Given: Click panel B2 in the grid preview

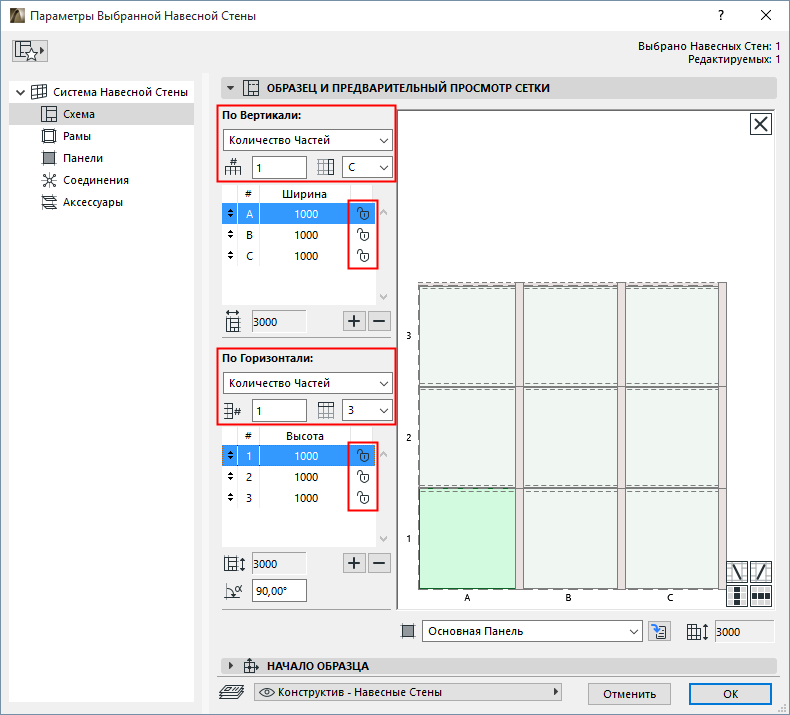Looking at the screenshot, I should [570, 437].
